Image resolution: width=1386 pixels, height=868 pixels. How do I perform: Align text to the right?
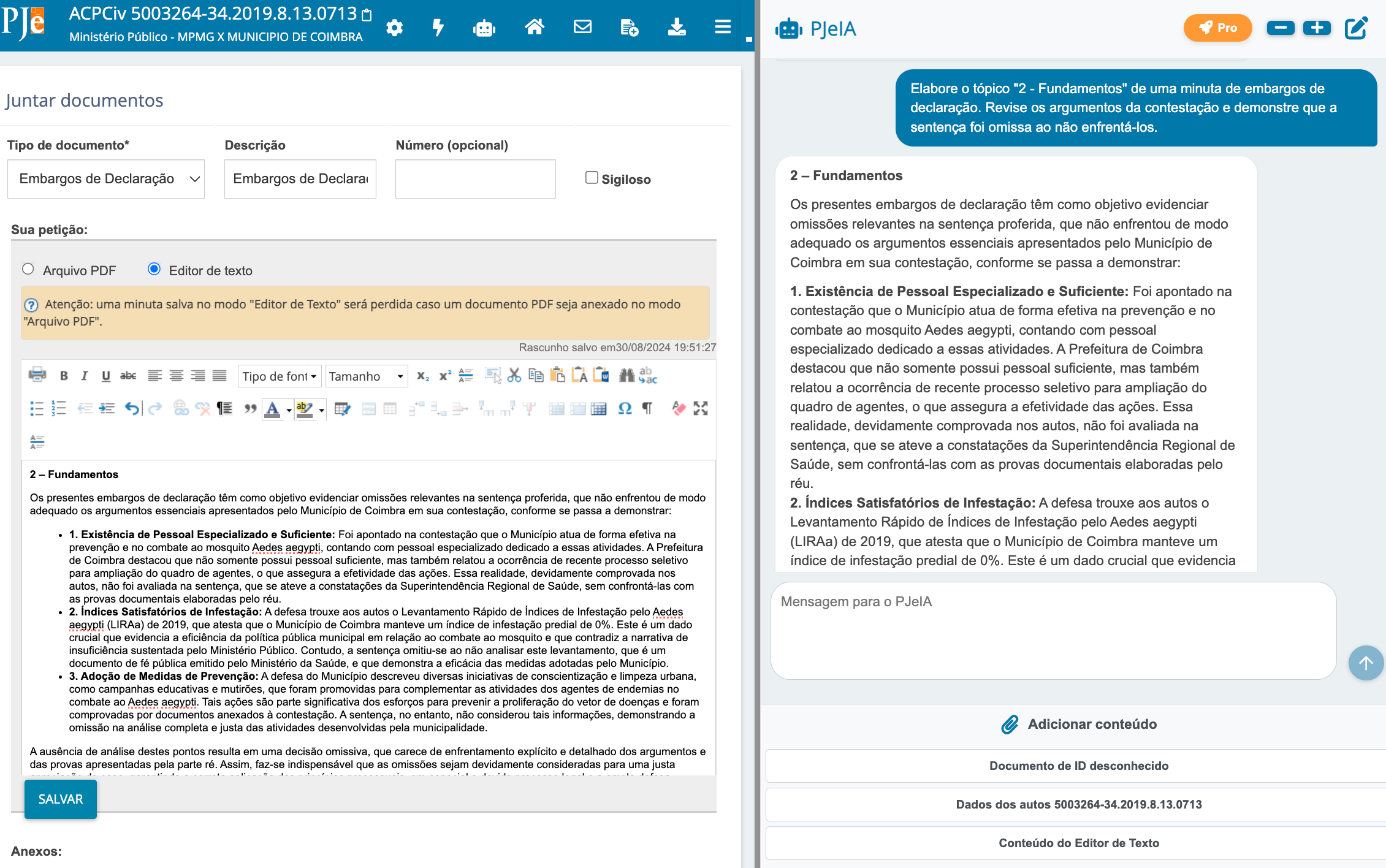[x=198, y=376]
